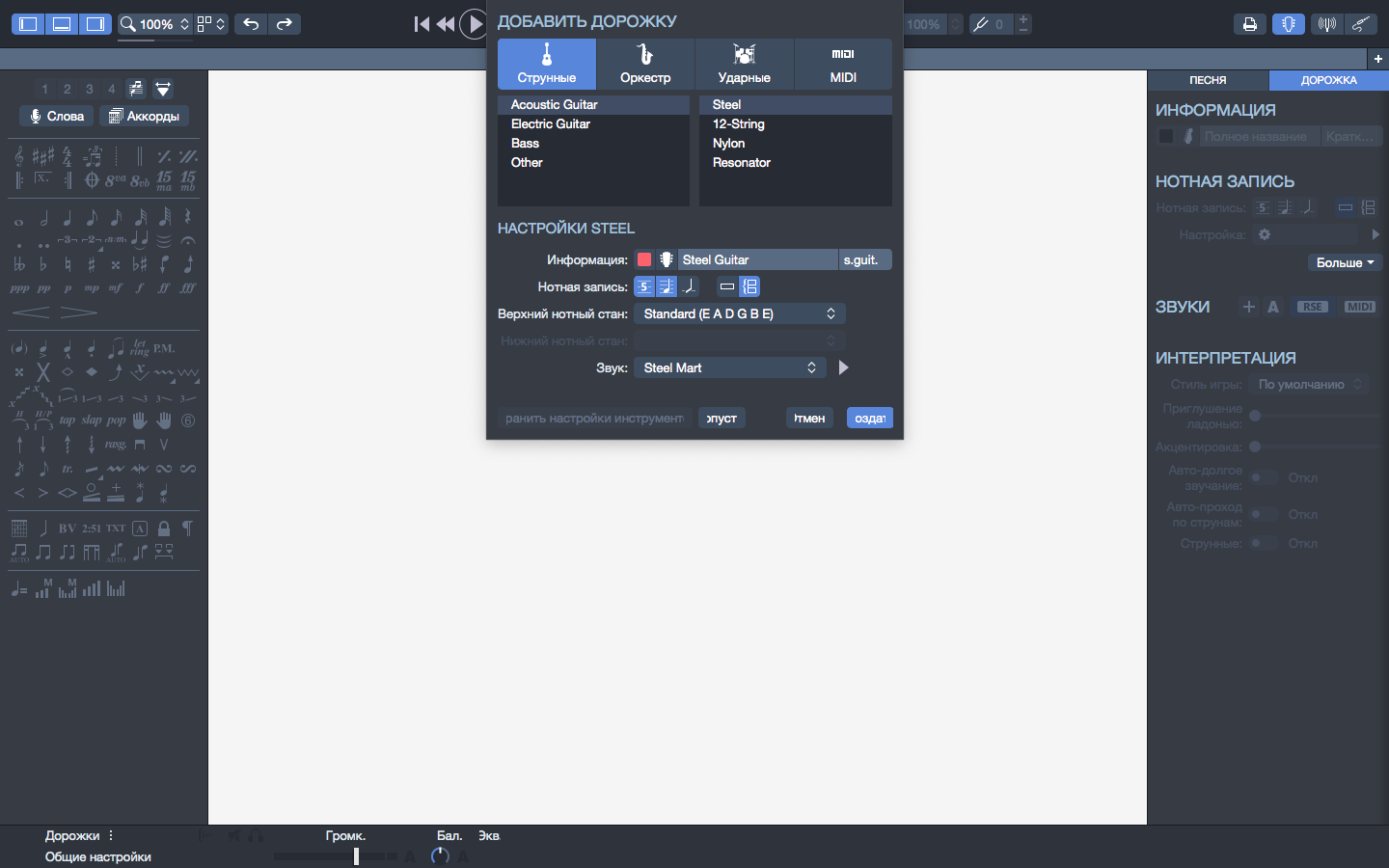This screenshot has height=868, width=1389.
Task: Click the rewind playback button
Action: point(445,24)
